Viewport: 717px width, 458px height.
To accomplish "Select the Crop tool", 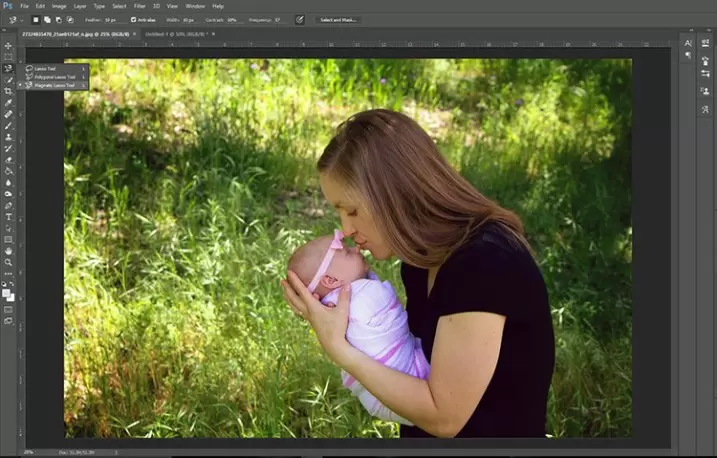I will (8, 91).
